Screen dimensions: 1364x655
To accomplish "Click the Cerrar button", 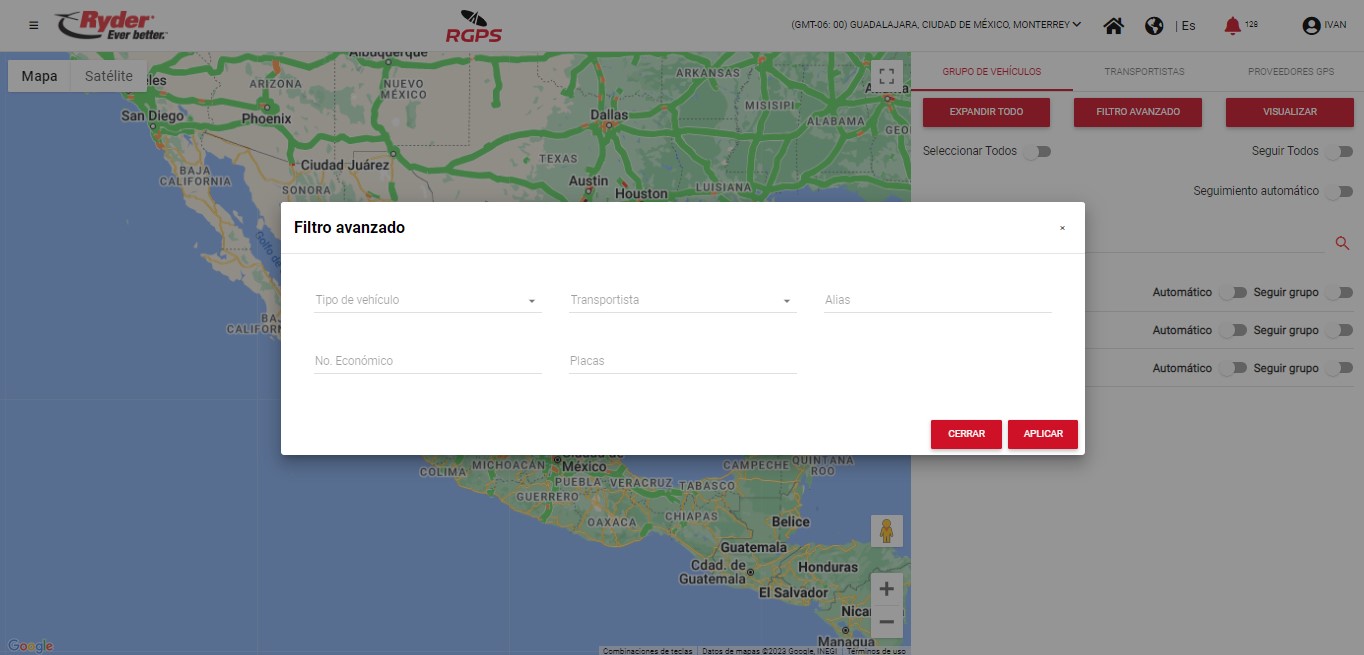I will tap(966, 434).
